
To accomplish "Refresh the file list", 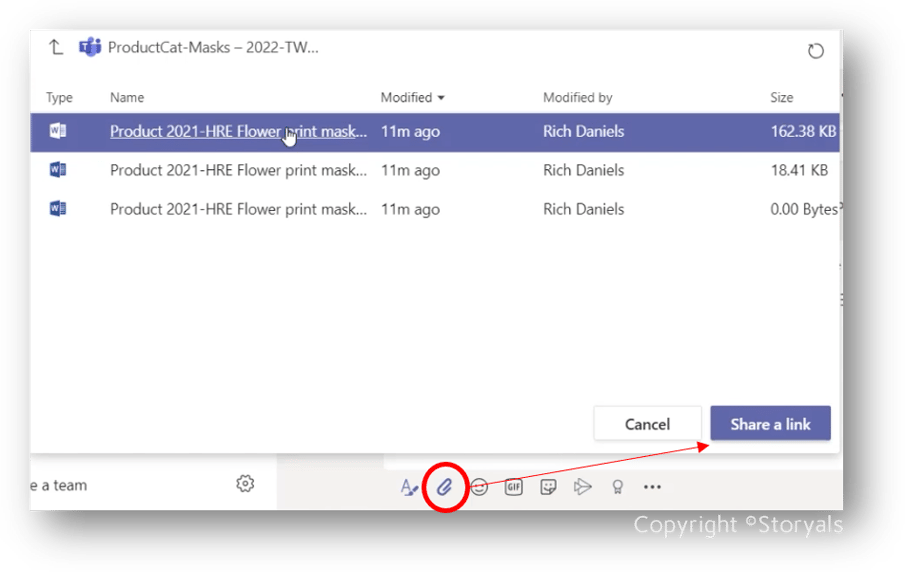I will 815,51.
